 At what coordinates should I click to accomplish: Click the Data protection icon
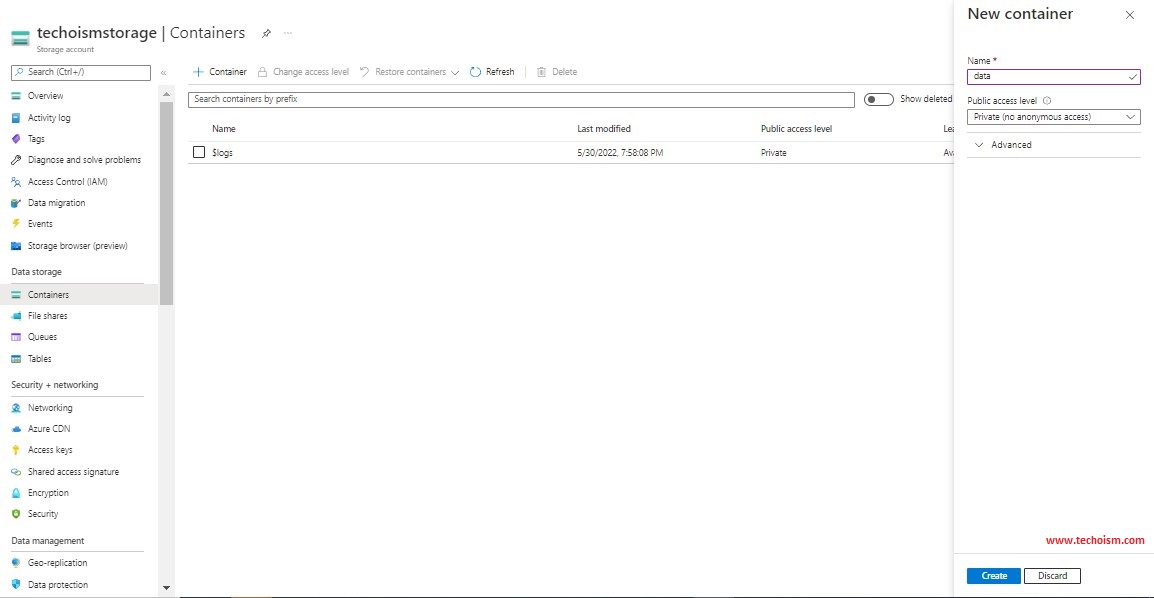(x=16, y=585)
